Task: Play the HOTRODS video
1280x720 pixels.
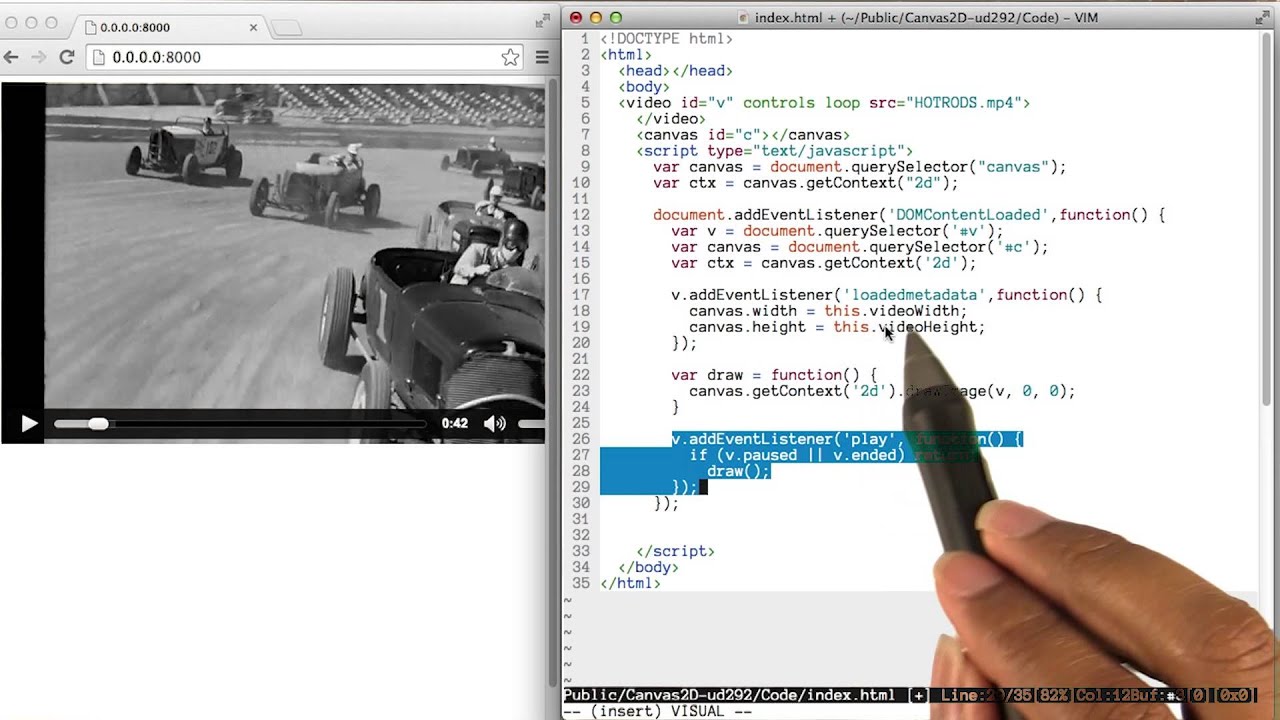Action: [29, 424]
